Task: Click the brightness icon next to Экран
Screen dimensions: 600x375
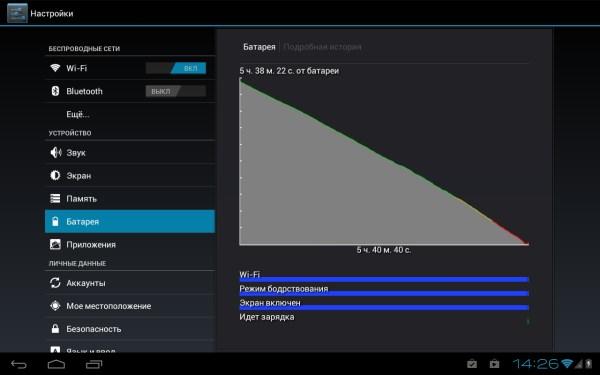Action: [55, 175]
